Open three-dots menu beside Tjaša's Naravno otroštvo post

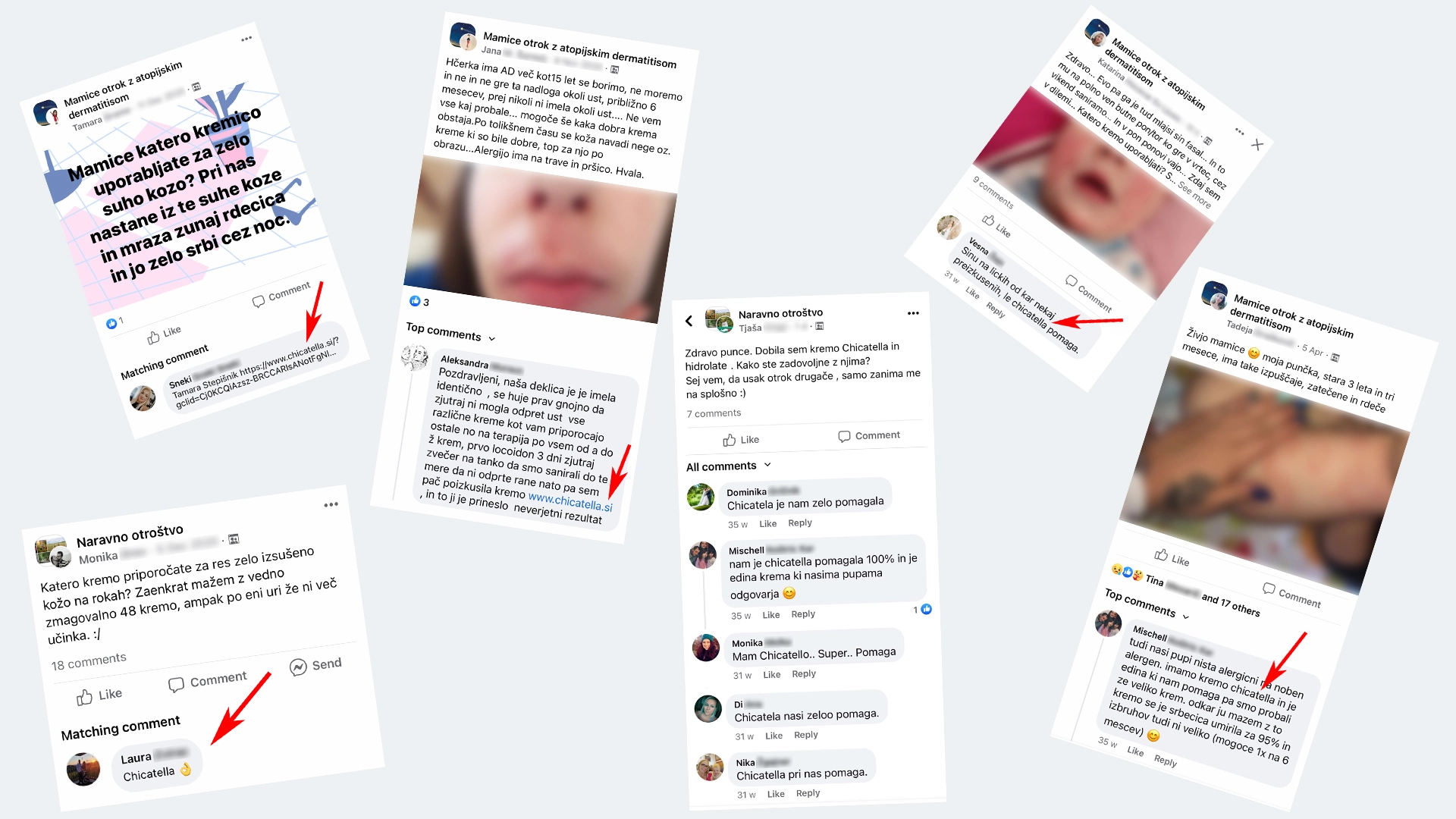click(913, 313)
